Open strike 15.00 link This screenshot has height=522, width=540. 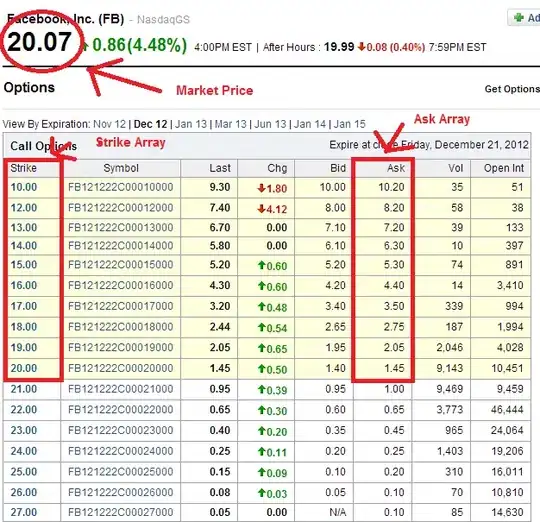pyautogui.click(x=23, y=264)
